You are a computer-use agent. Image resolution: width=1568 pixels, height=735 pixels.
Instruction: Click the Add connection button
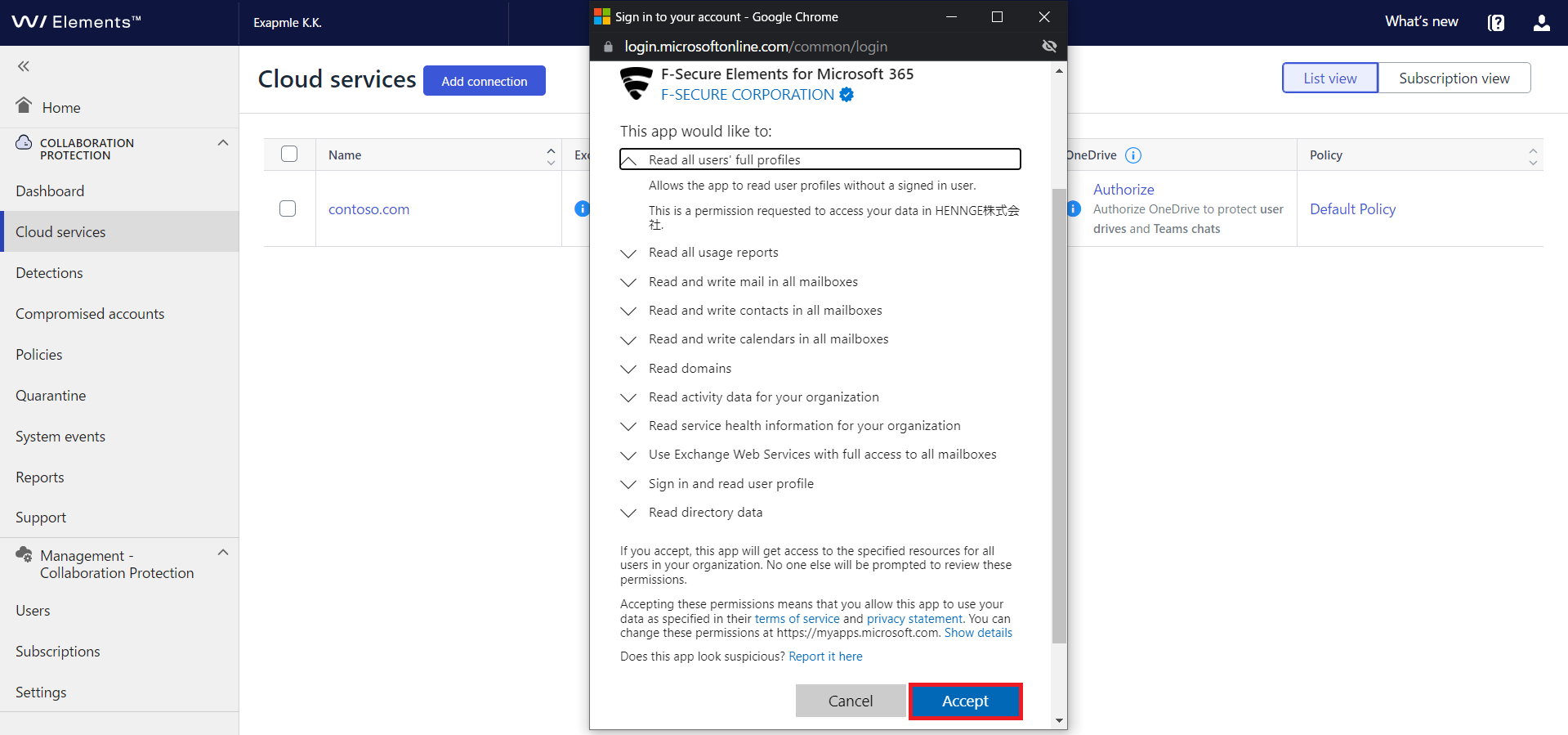coord(485,81)
